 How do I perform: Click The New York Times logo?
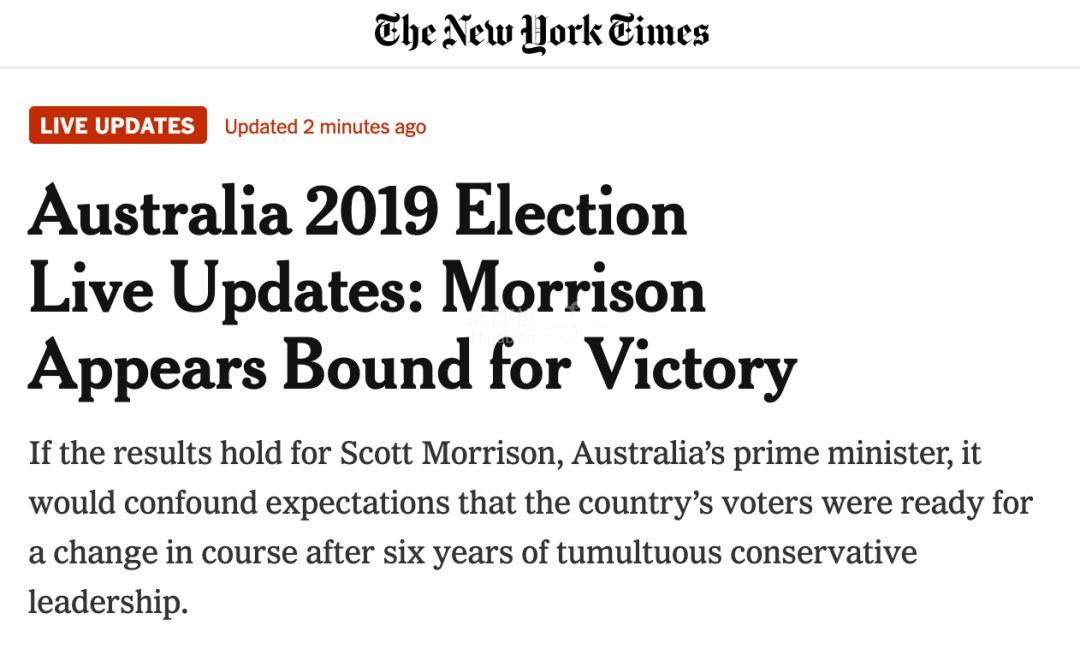pyautogui.click(x=541, y=33)
